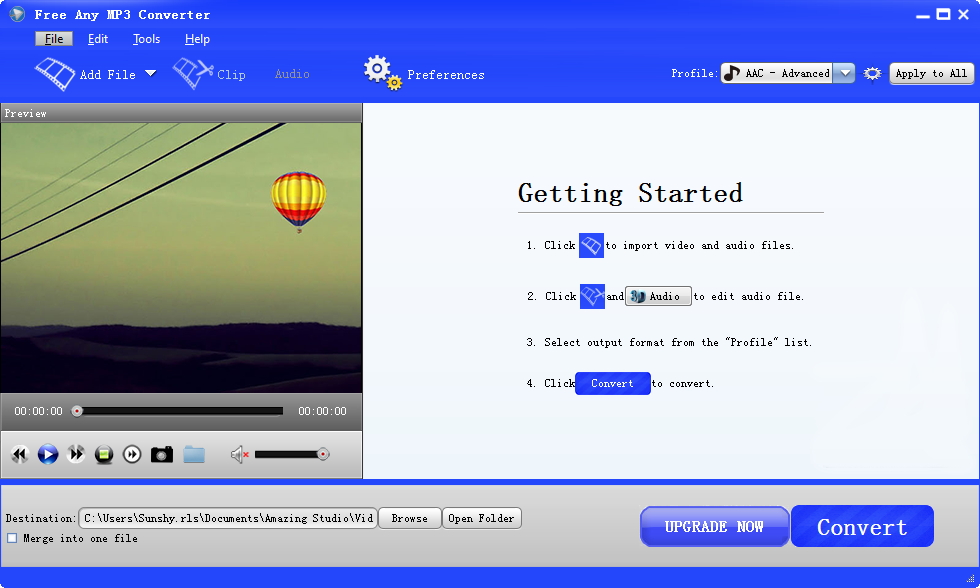Click the profile settings gear icon
The image size is (980, 588).
pos(871,73)
